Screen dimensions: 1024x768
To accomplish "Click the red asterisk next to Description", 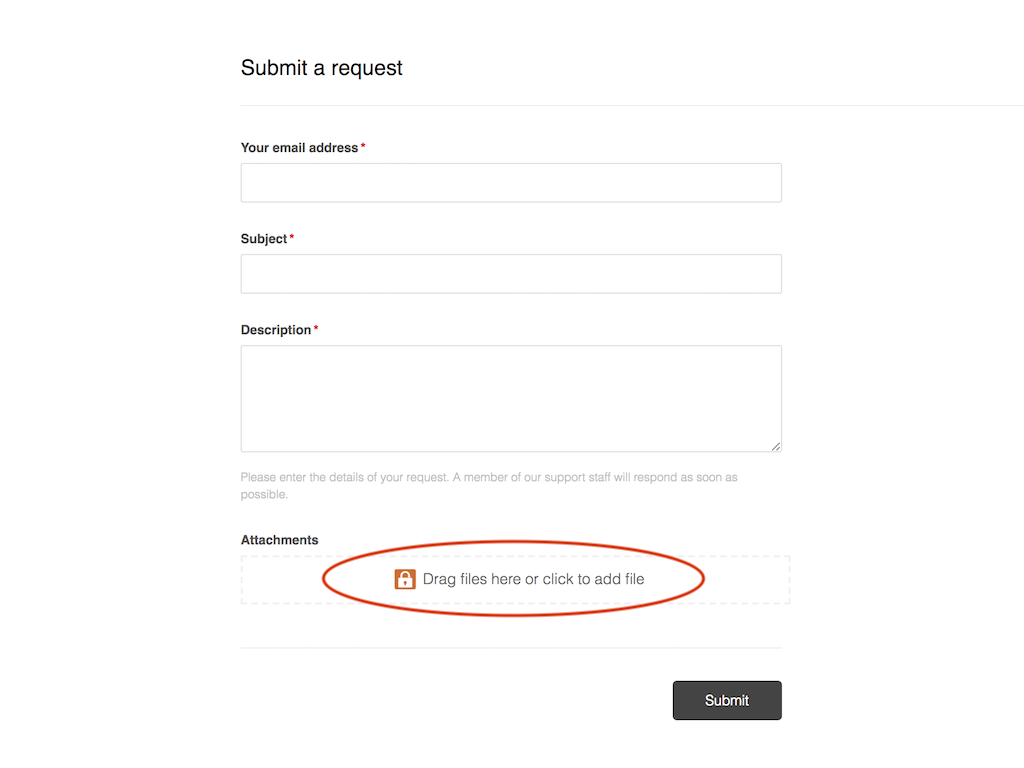I will (x=316, y=330).
